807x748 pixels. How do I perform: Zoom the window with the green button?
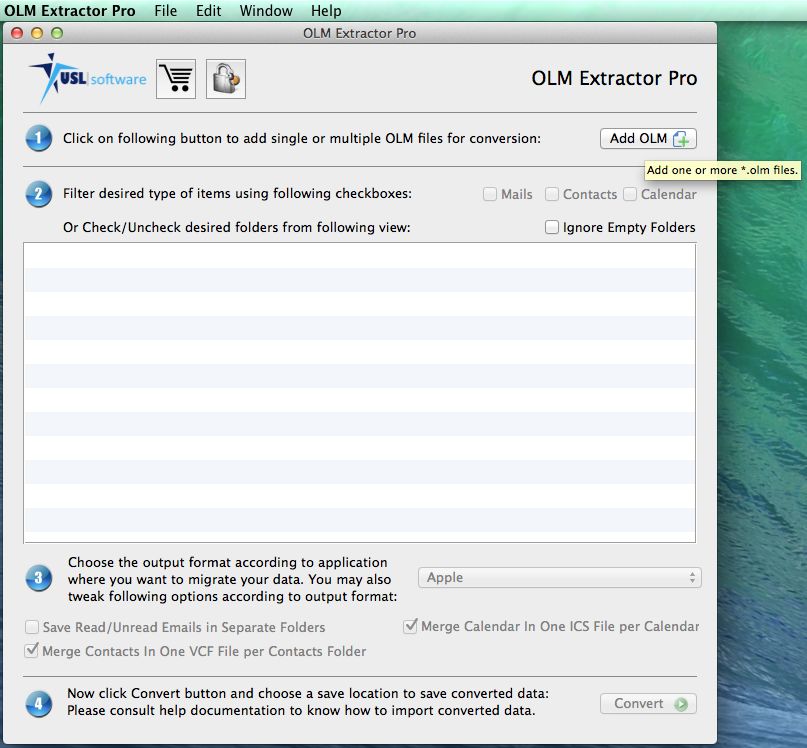click(x=57, y=33)
